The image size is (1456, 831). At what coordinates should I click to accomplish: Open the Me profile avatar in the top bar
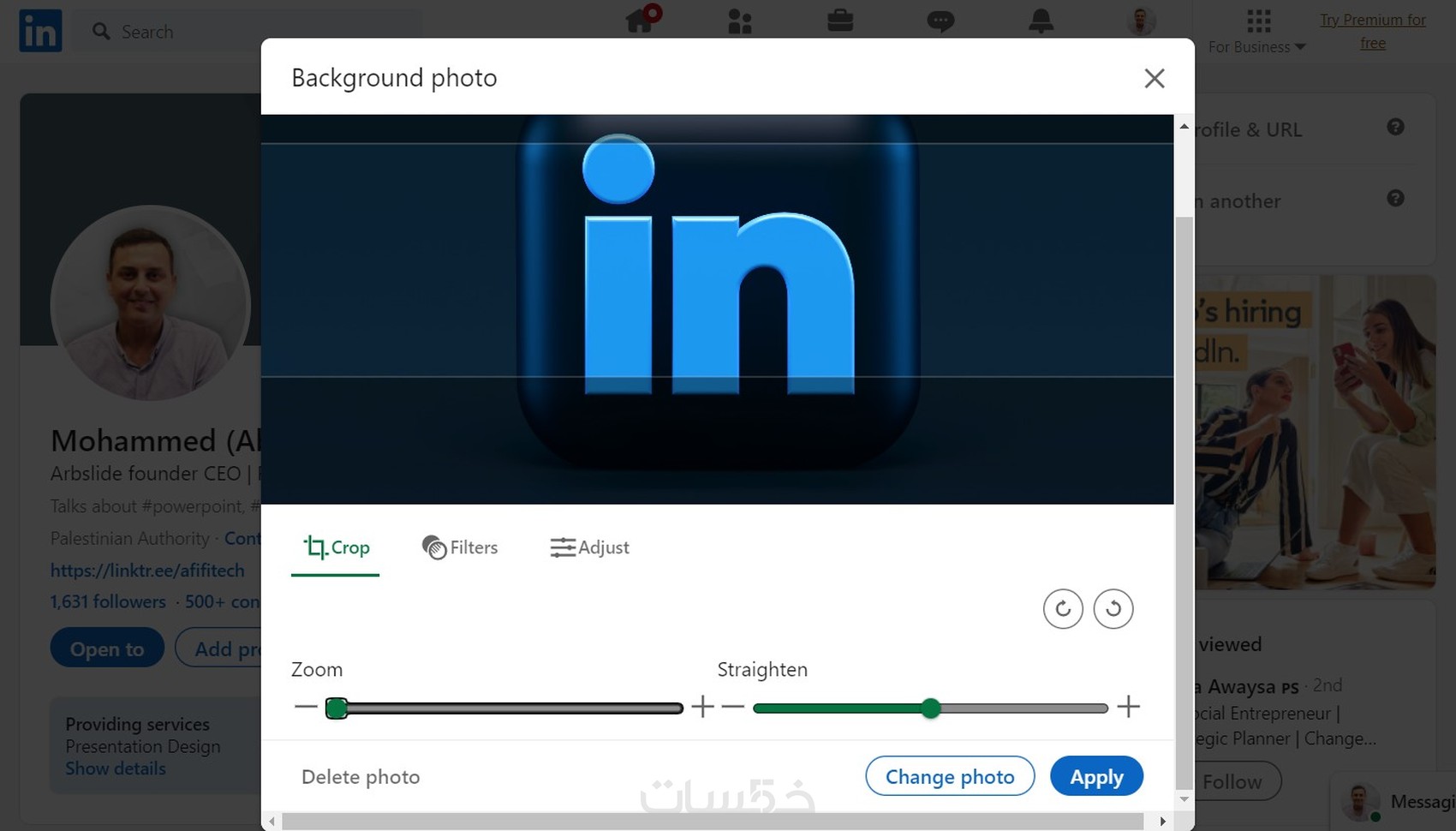[x=1141, y=21]
